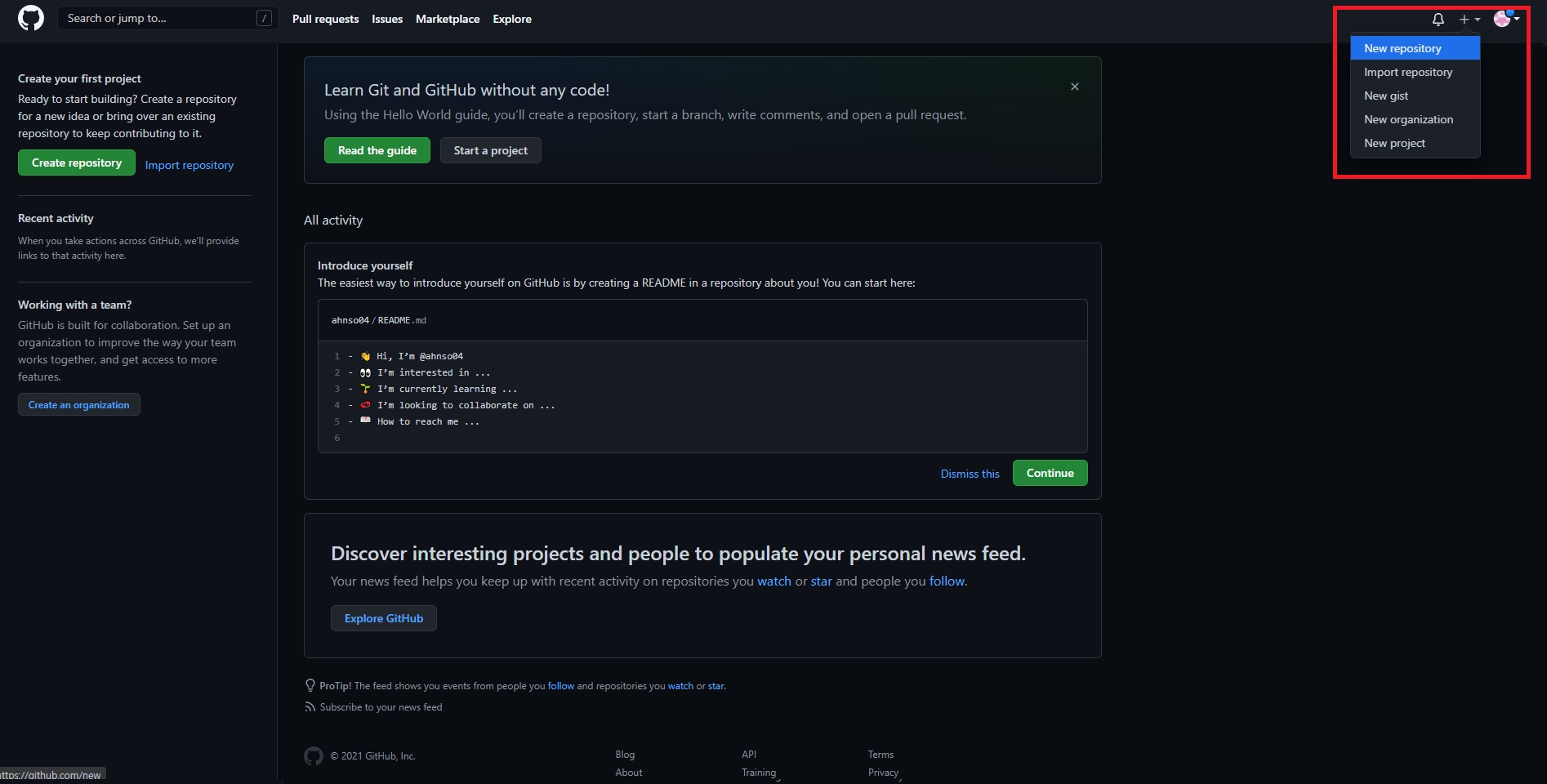The image size is (1547, 784).
Task: Choose New organization from the dropdown
Action: pyautogui.click(x=1415, y=119)
